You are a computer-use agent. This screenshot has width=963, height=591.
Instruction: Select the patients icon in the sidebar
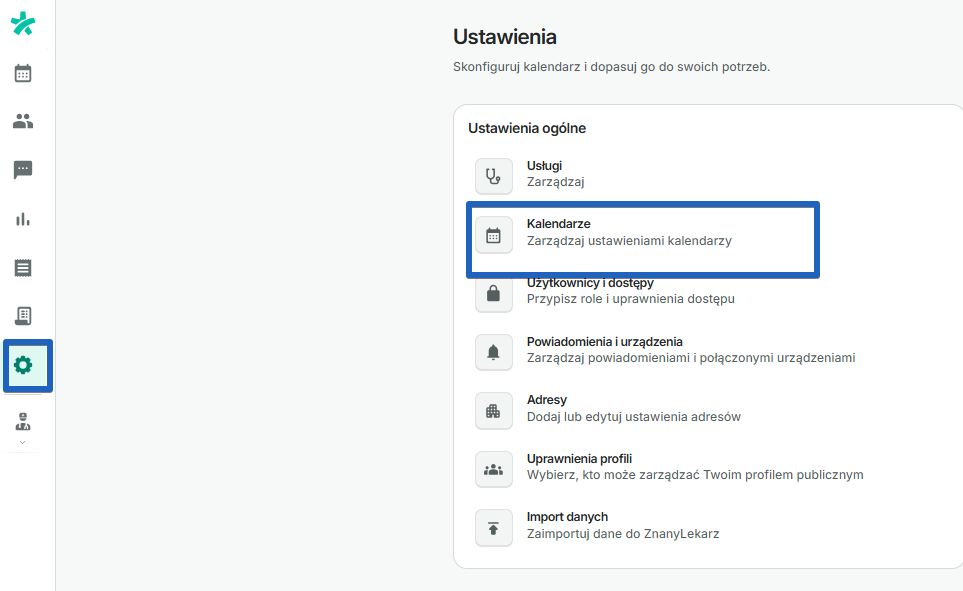[x=22, y=121]
